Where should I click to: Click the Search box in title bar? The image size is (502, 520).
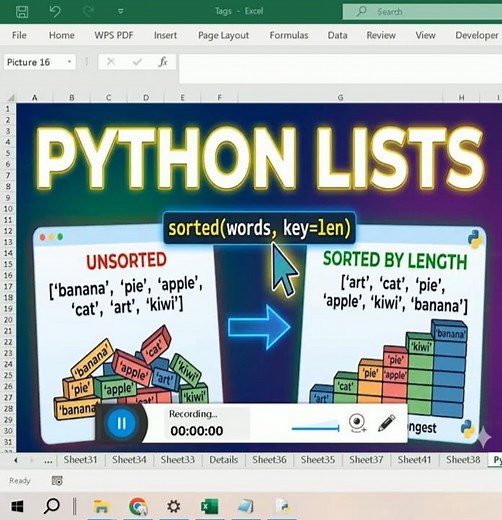point(422,12)
